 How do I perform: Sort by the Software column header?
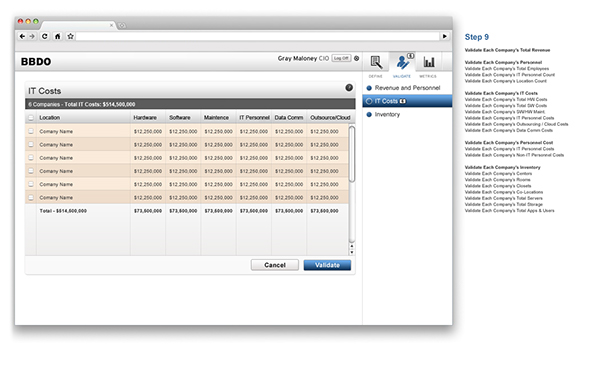180,117
